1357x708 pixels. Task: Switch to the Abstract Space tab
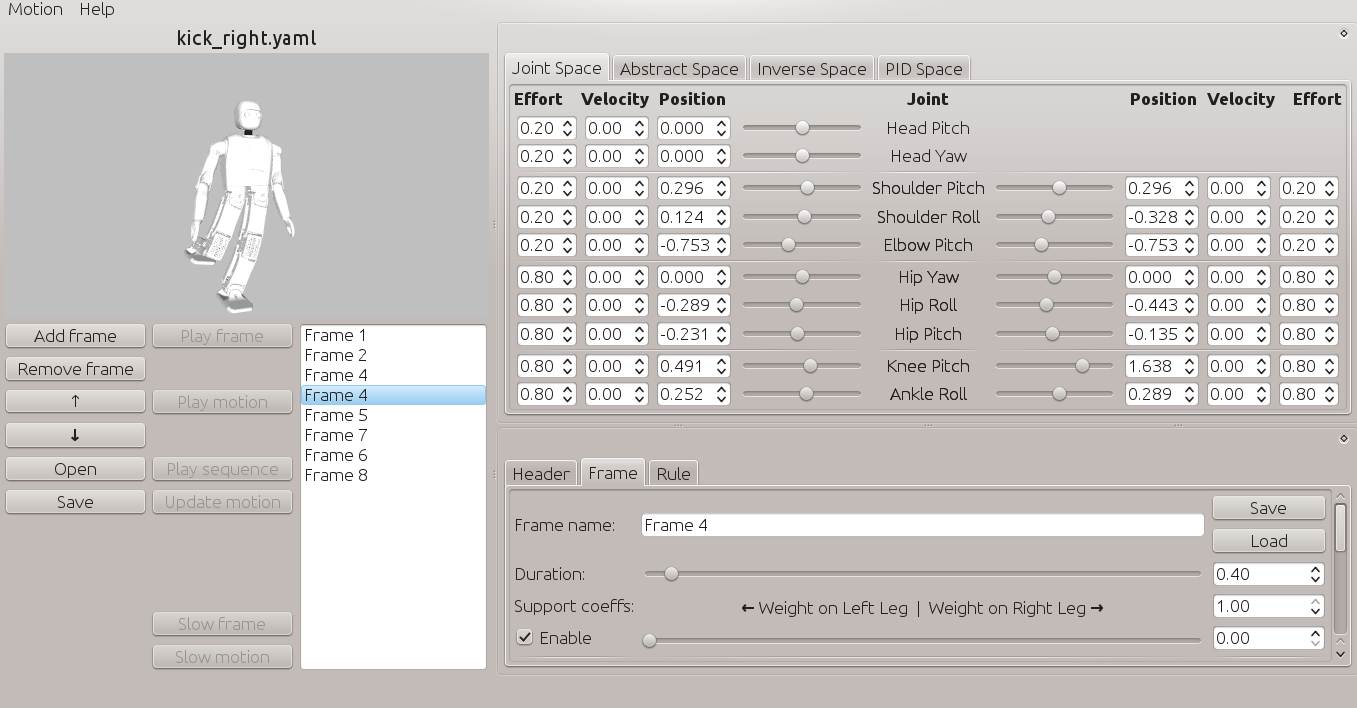click(678, 69)
